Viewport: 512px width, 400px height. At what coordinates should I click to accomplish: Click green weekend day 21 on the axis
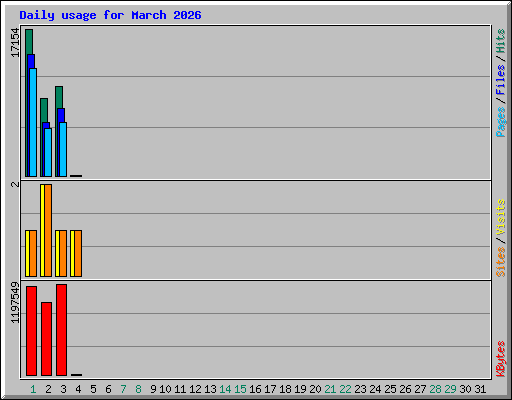pyautogui.click(x=330, y=389)
